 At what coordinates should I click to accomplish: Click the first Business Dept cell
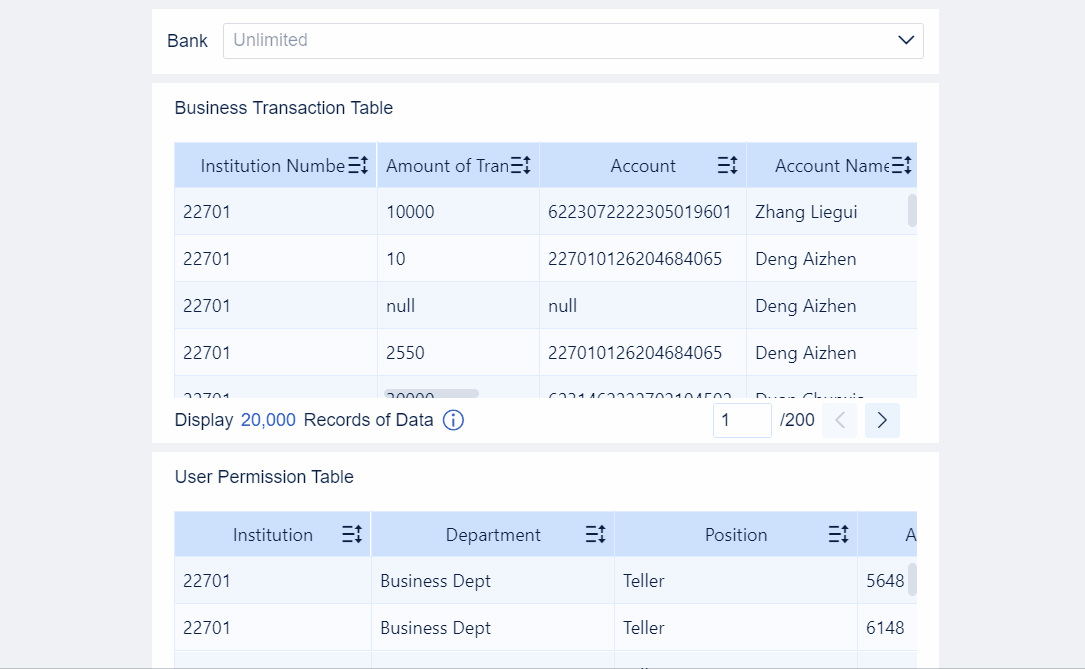[x=436, y=581]
